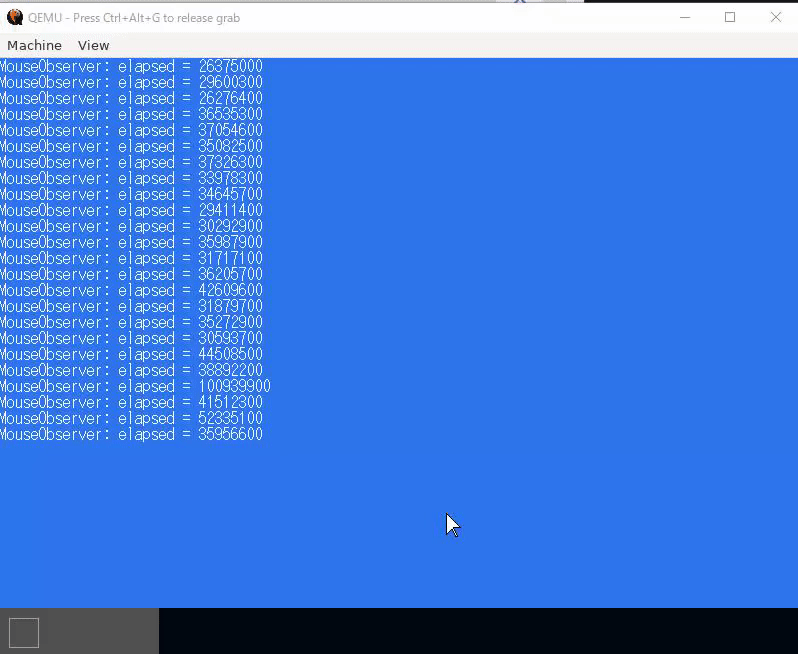Image resolution: width=798 pixels, height=654 pixels.
Task: Click the line reading elapsed = 100939900
Action: point(135,387)
